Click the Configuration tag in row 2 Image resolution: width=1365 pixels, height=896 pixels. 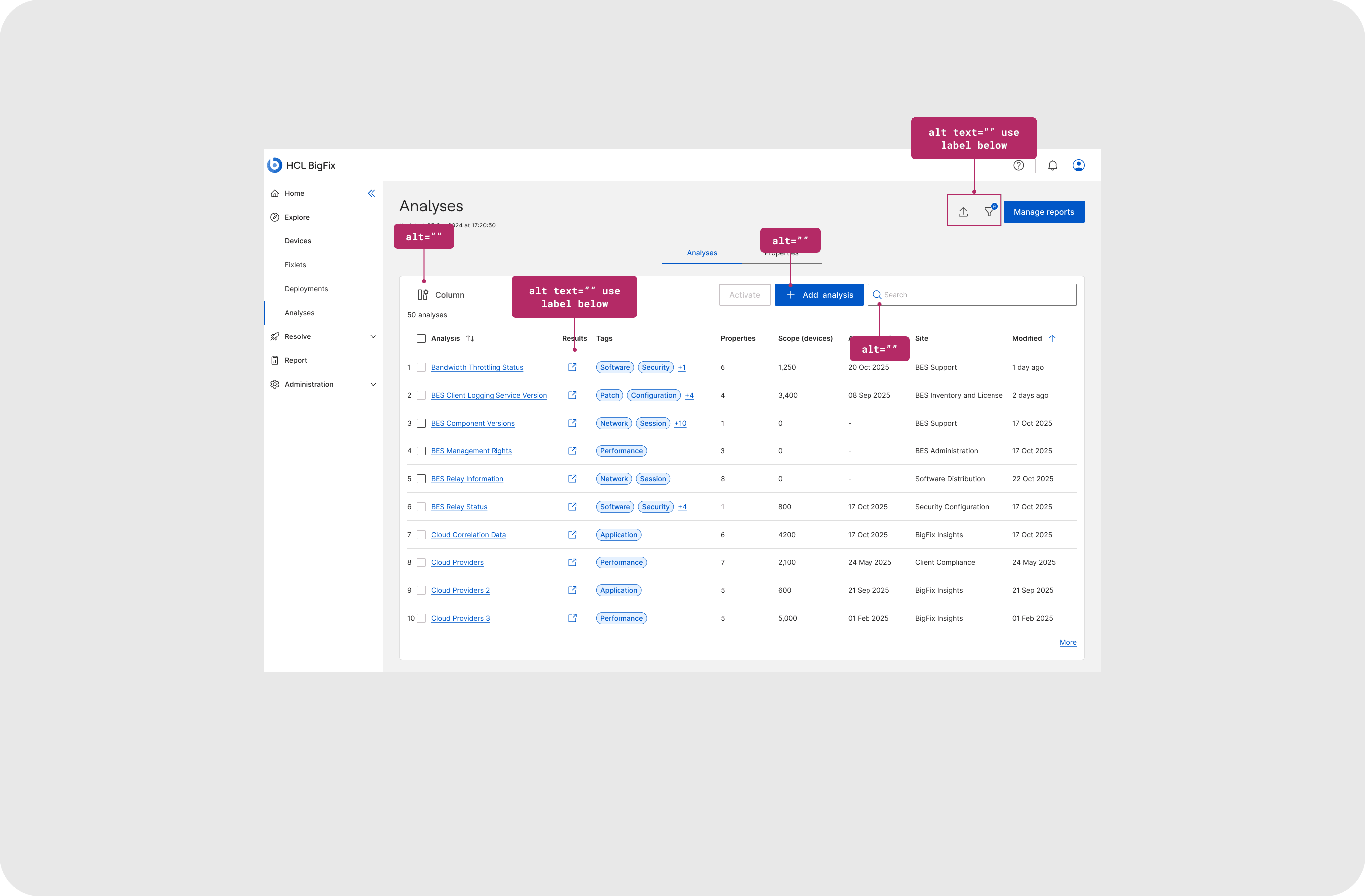[653, 395]
